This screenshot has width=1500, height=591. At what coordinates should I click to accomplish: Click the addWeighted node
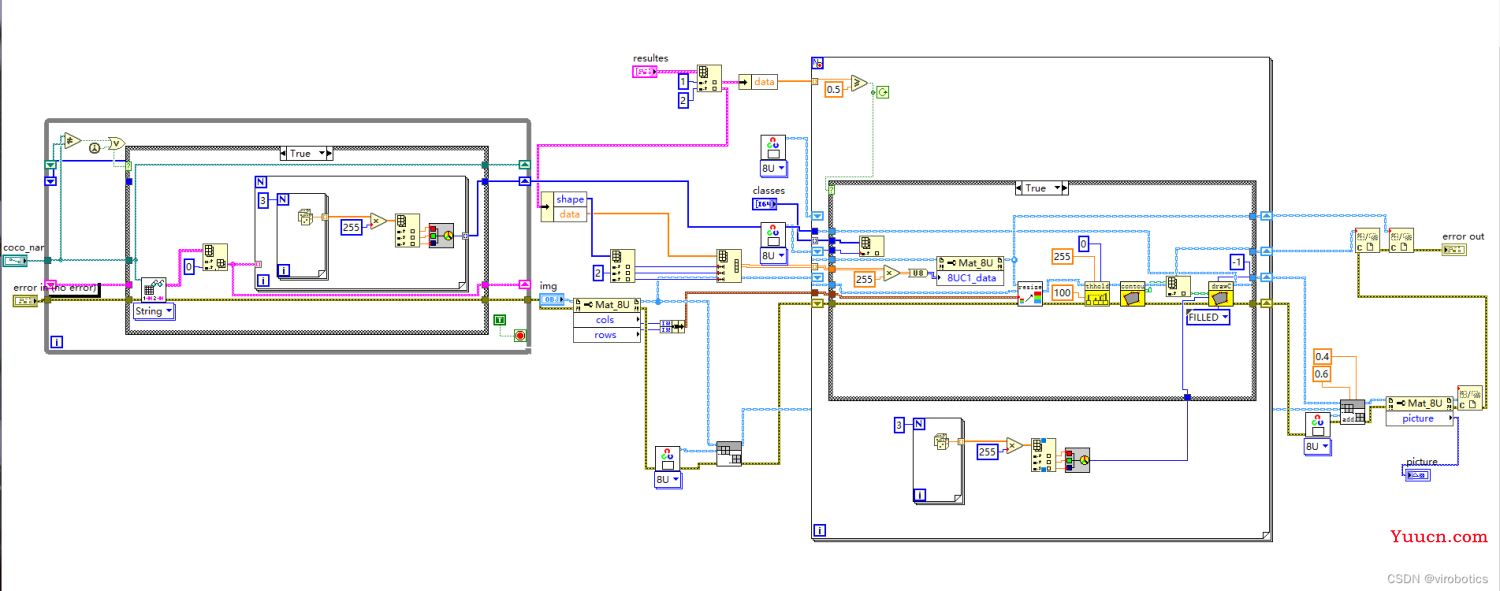click(x=1353, y=413)
